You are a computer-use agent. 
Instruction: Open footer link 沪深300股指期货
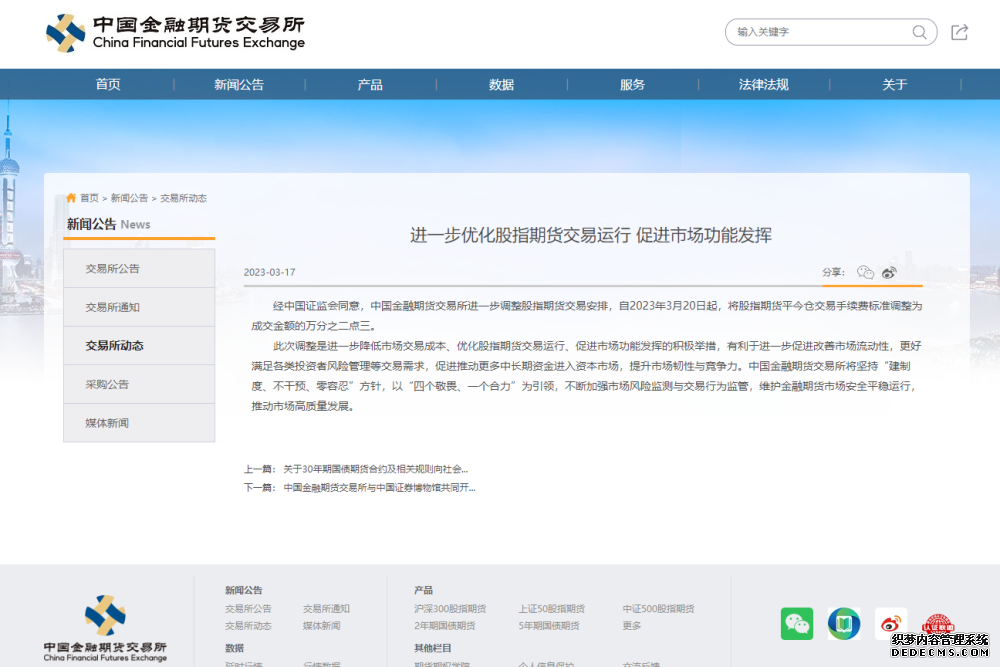coord(450,609)
